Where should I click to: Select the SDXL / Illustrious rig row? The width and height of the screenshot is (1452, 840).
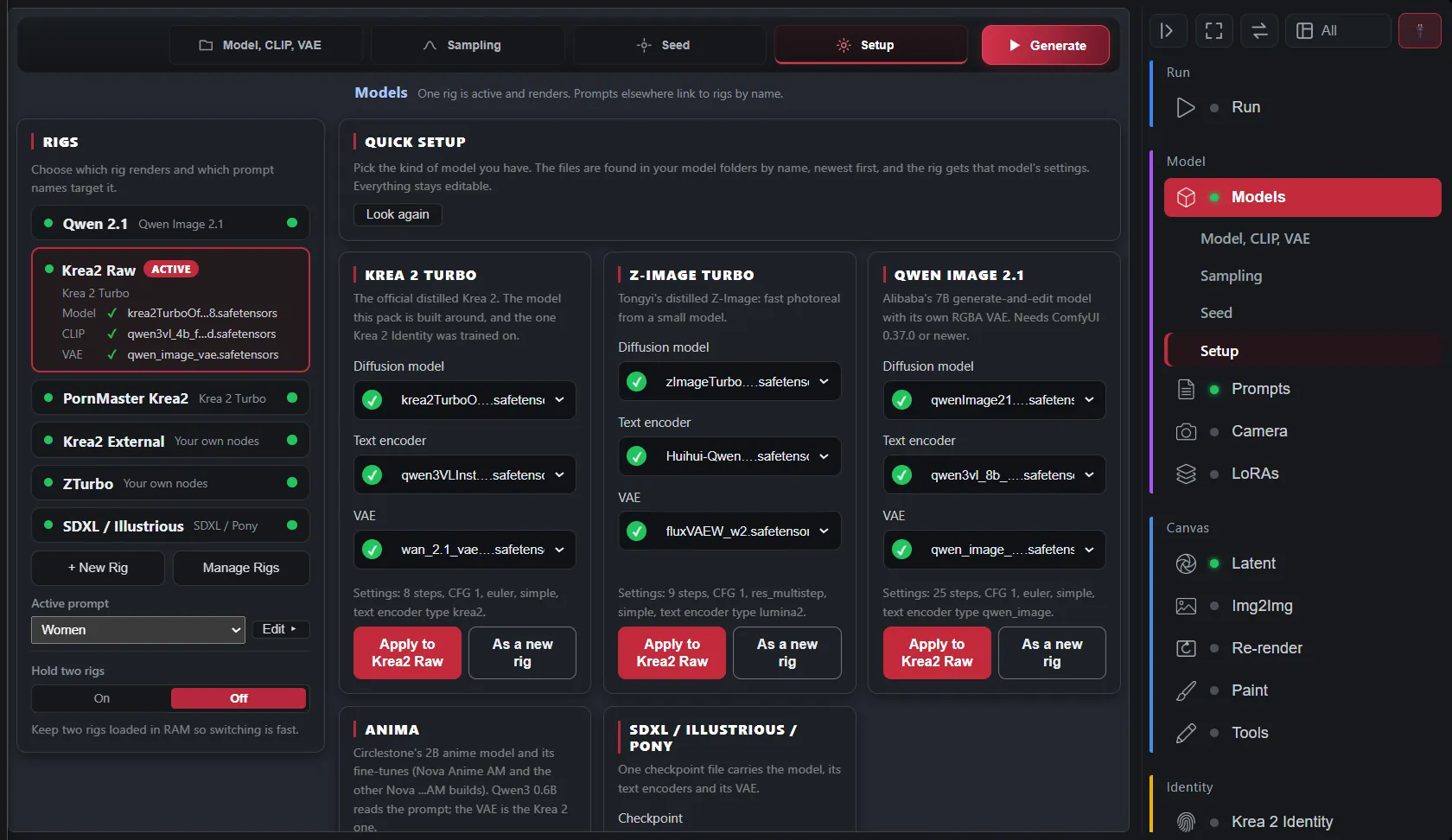[x=170, y=525]
